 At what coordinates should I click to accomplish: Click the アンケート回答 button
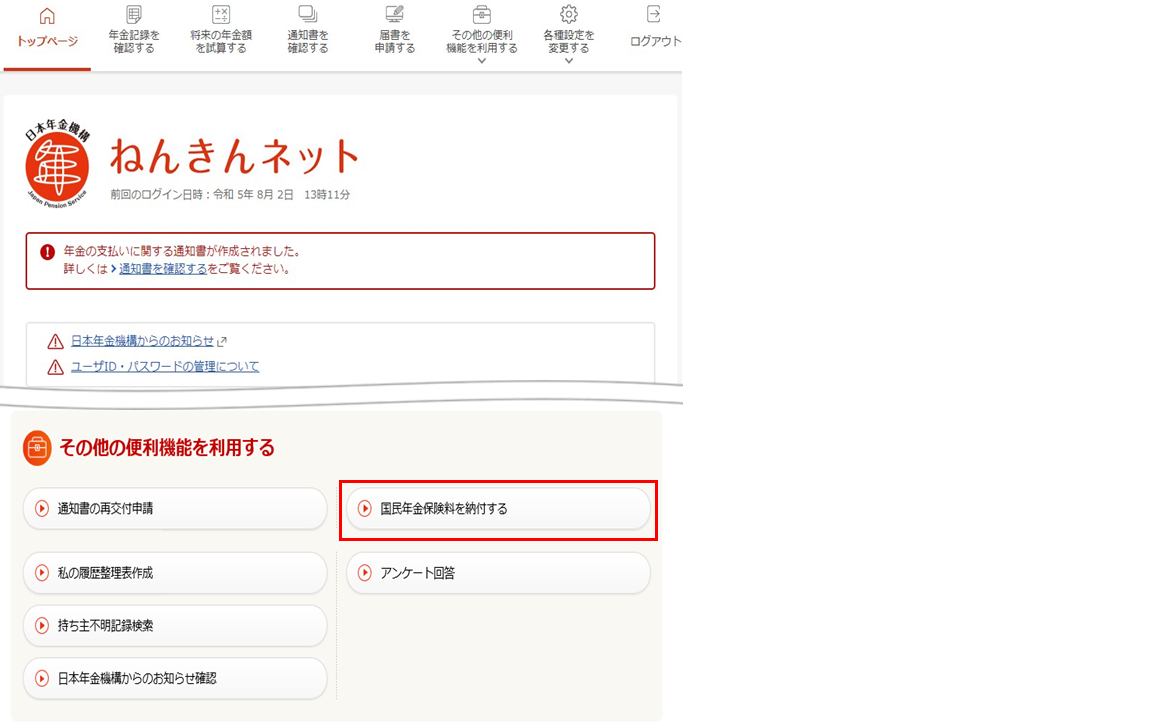tap(498, 572)
